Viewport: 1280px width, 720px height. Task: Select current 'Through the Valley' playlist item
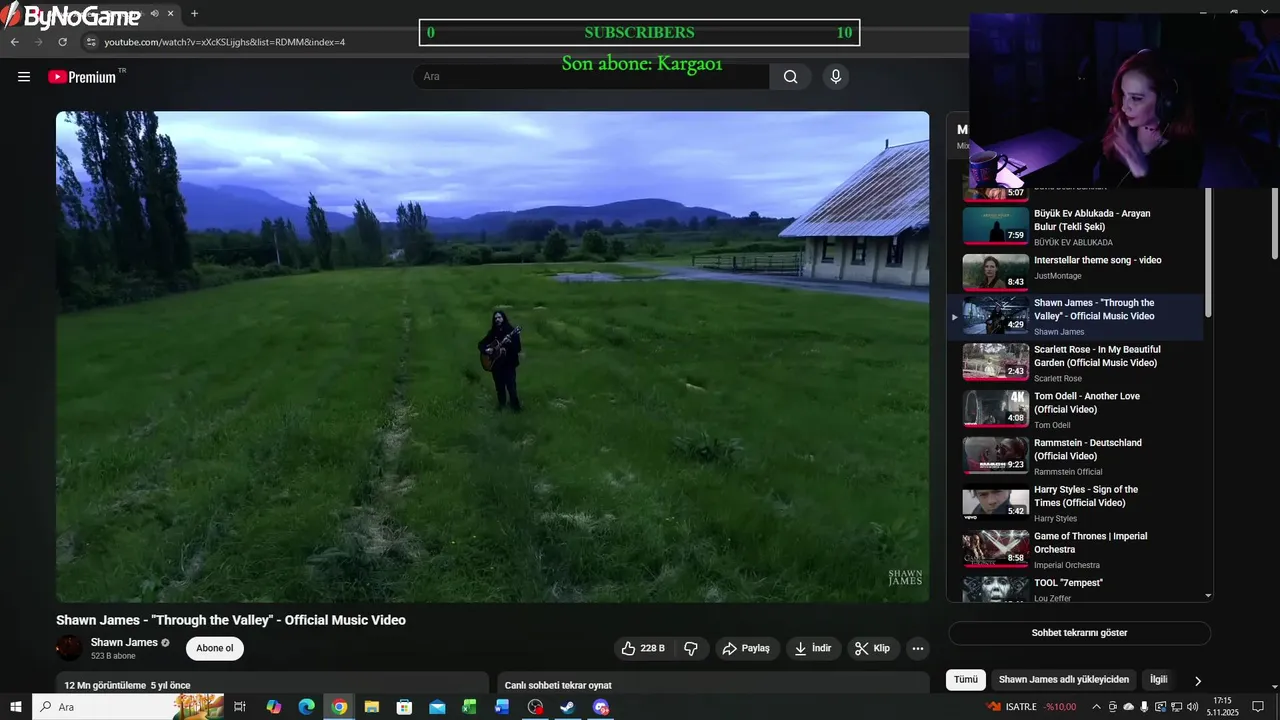click(1075, 317)
